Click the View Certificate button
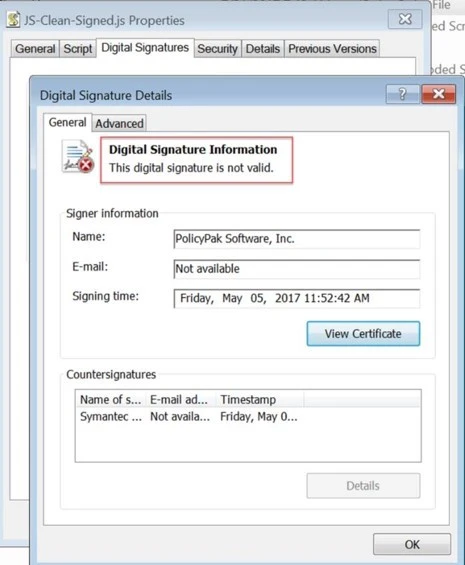465x565 pixels. [x=363, y=334]
